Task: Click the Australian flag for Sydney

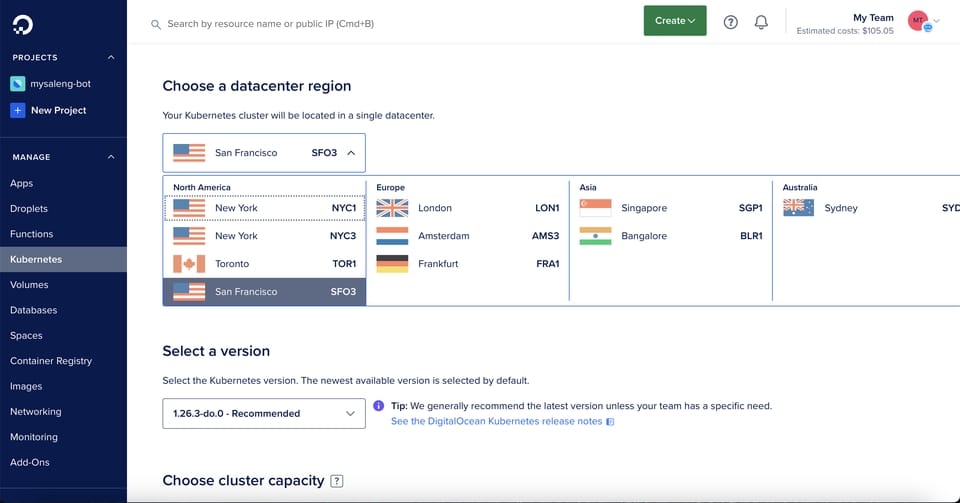Action: click(x=799, y=208)
